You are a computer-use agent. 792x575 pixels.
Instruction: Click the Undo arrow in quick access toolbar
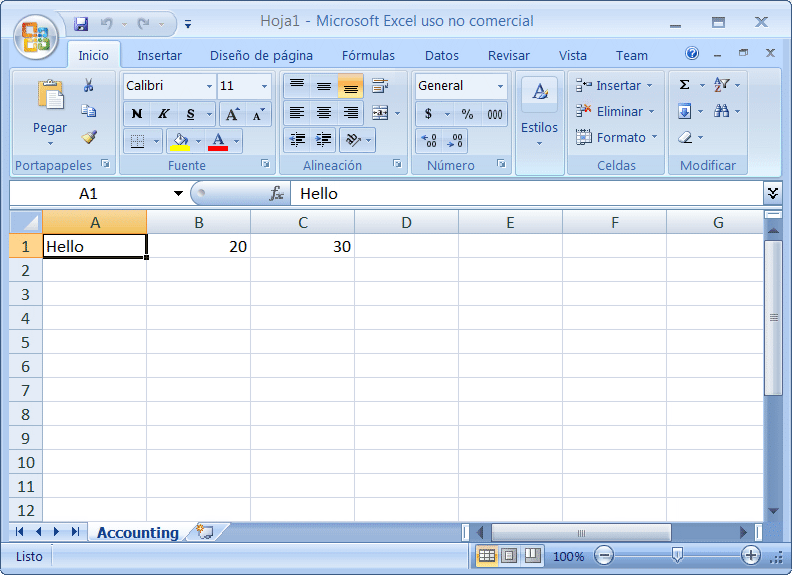coord(106,23)
